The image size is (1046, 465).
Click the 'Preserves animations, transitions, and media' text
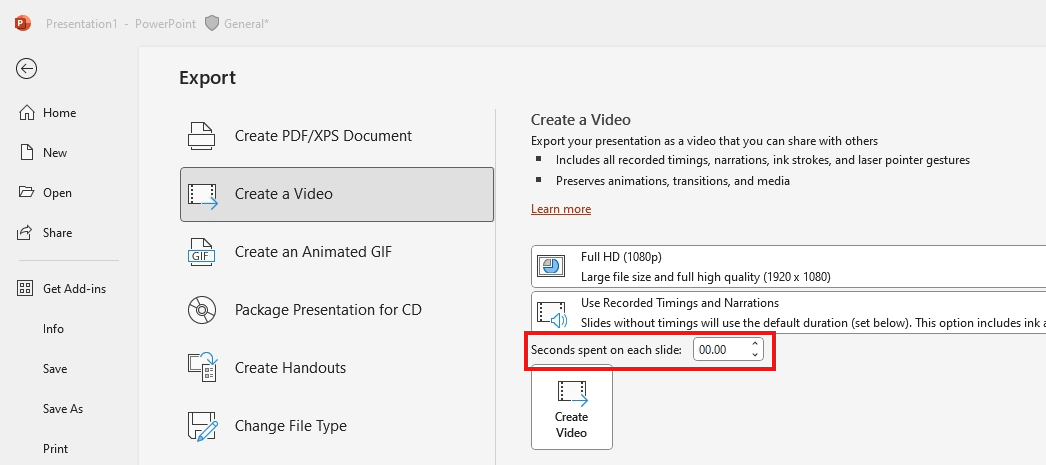[672, 181]
